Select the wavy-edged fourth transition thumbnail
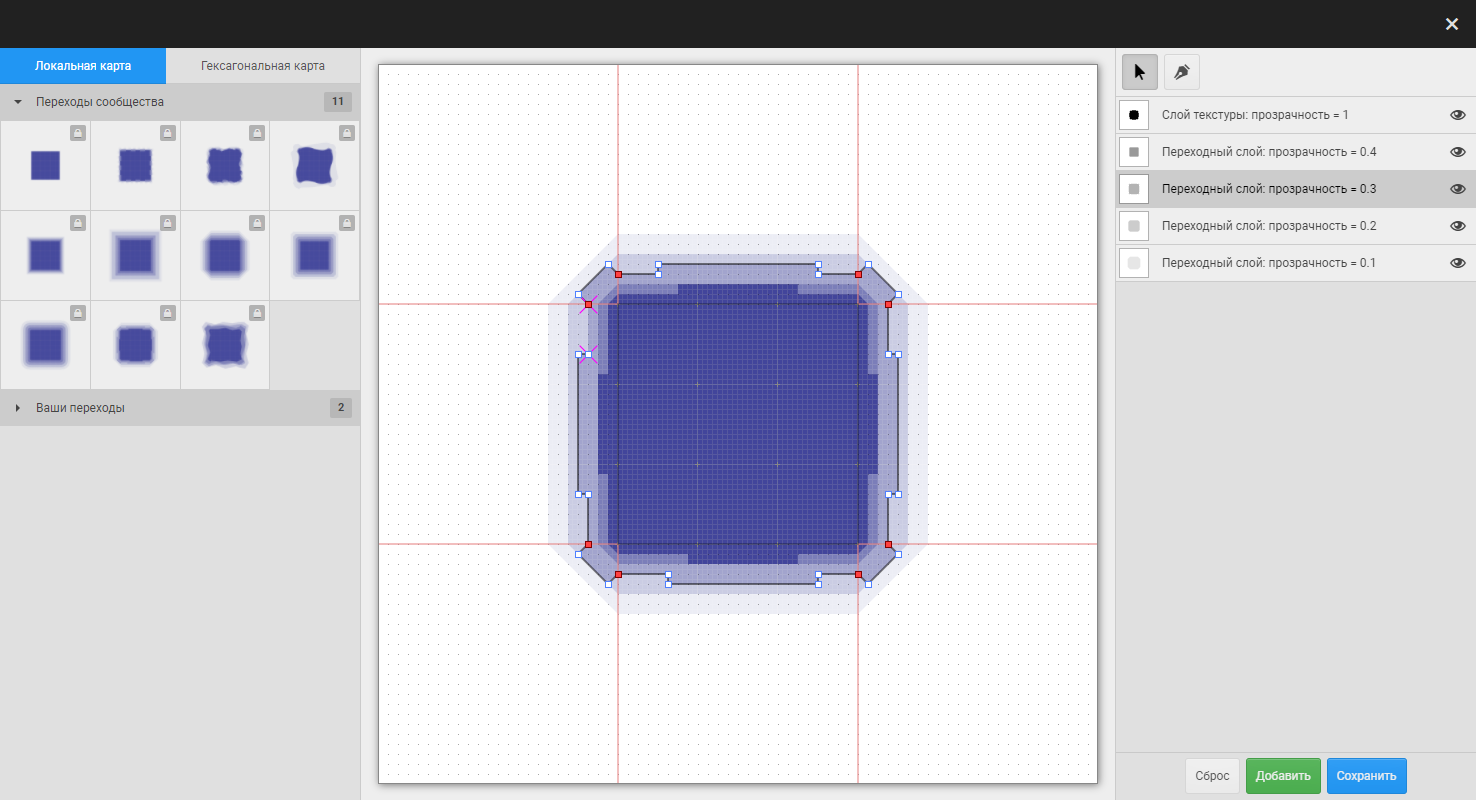 pos(315,166)
